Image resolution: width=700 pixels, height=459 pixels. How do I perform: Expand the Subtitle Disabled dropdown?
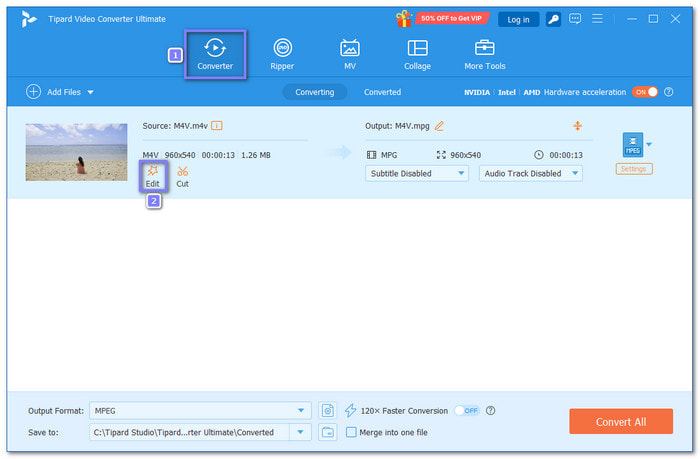417,173
